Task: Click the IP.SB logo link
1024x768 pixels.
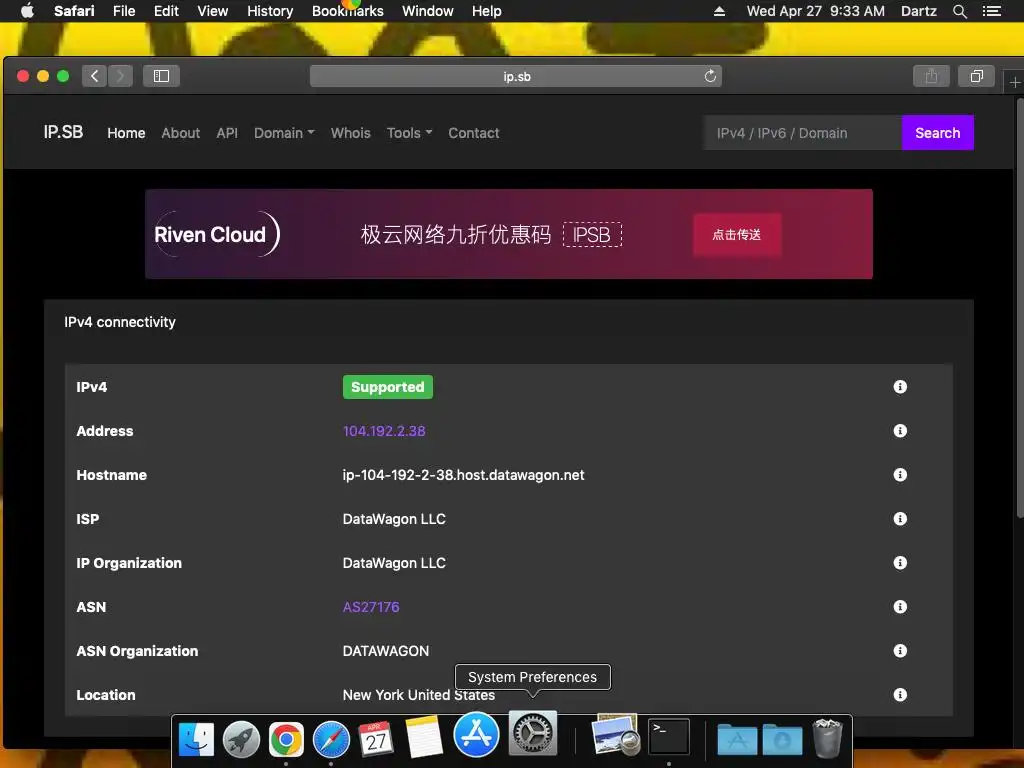Action: 63,132
